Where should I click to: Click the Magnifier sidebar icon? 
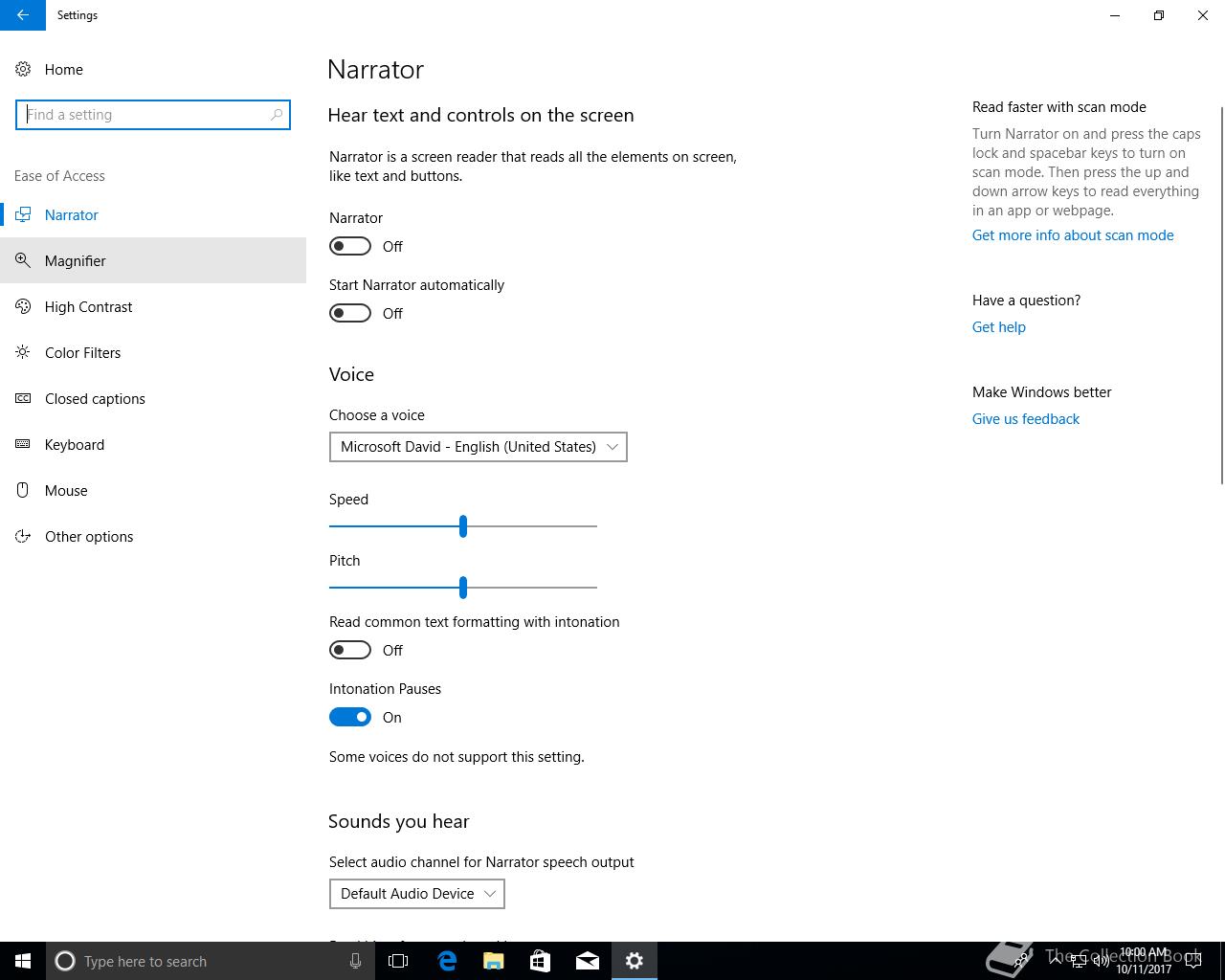(x=23, y=260)
